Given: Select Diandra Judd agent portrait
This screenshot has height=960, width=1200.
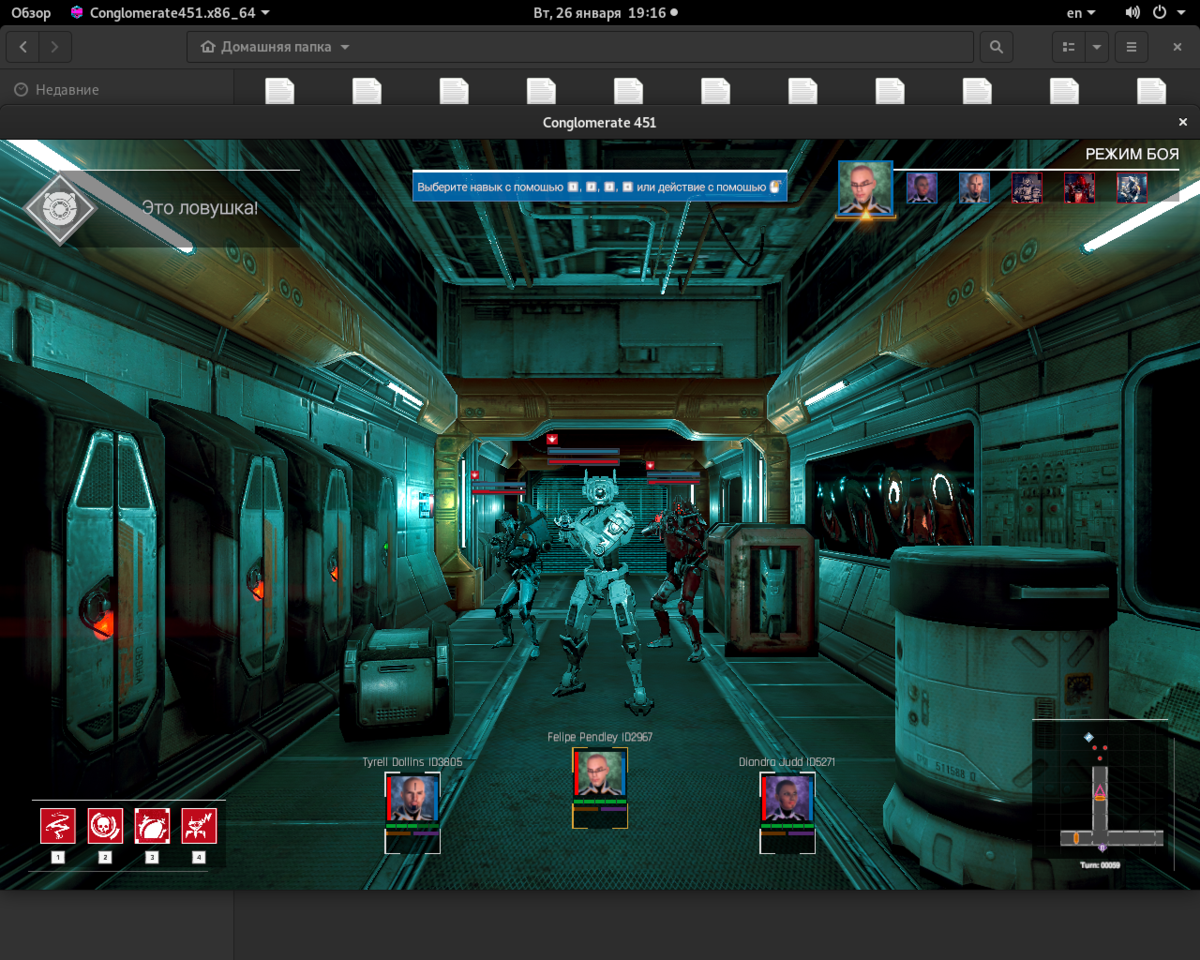Looking at the screenshot, I should point(788,797).
